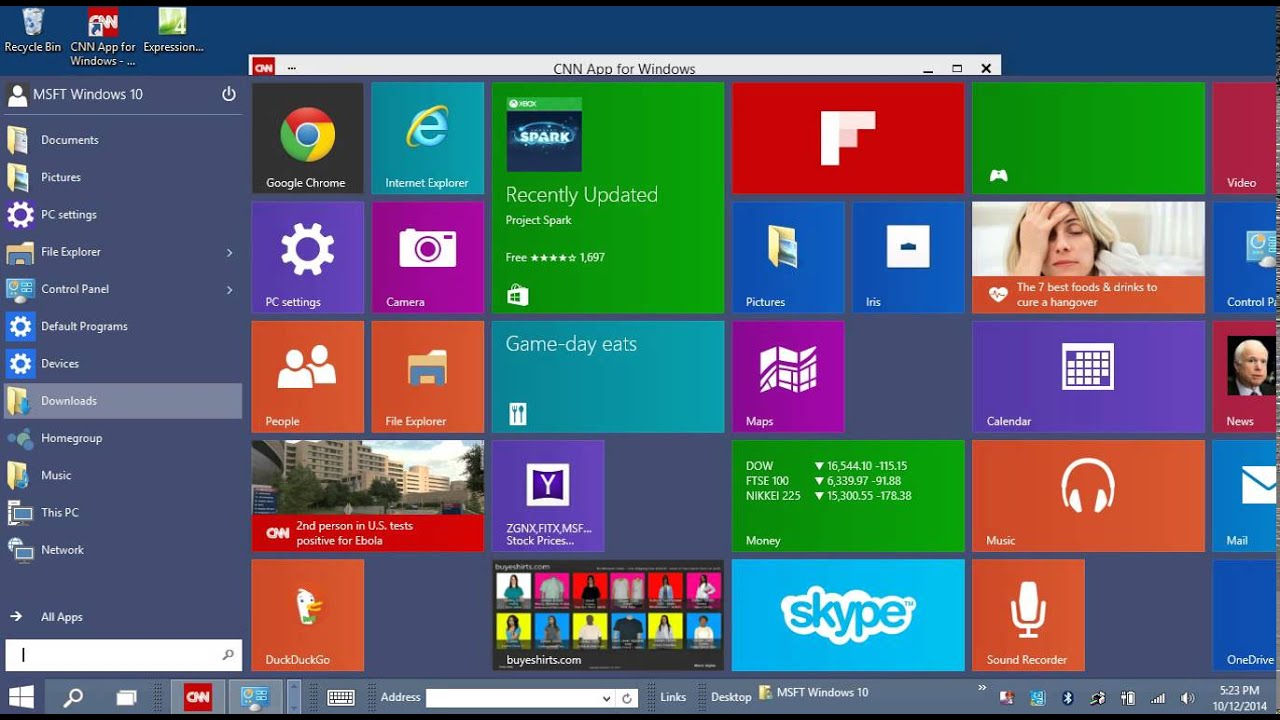Launch the Internet Explorer tile
Image resolution: width=1280 pixels, height=720 pixels.
(x=427, y=138)
